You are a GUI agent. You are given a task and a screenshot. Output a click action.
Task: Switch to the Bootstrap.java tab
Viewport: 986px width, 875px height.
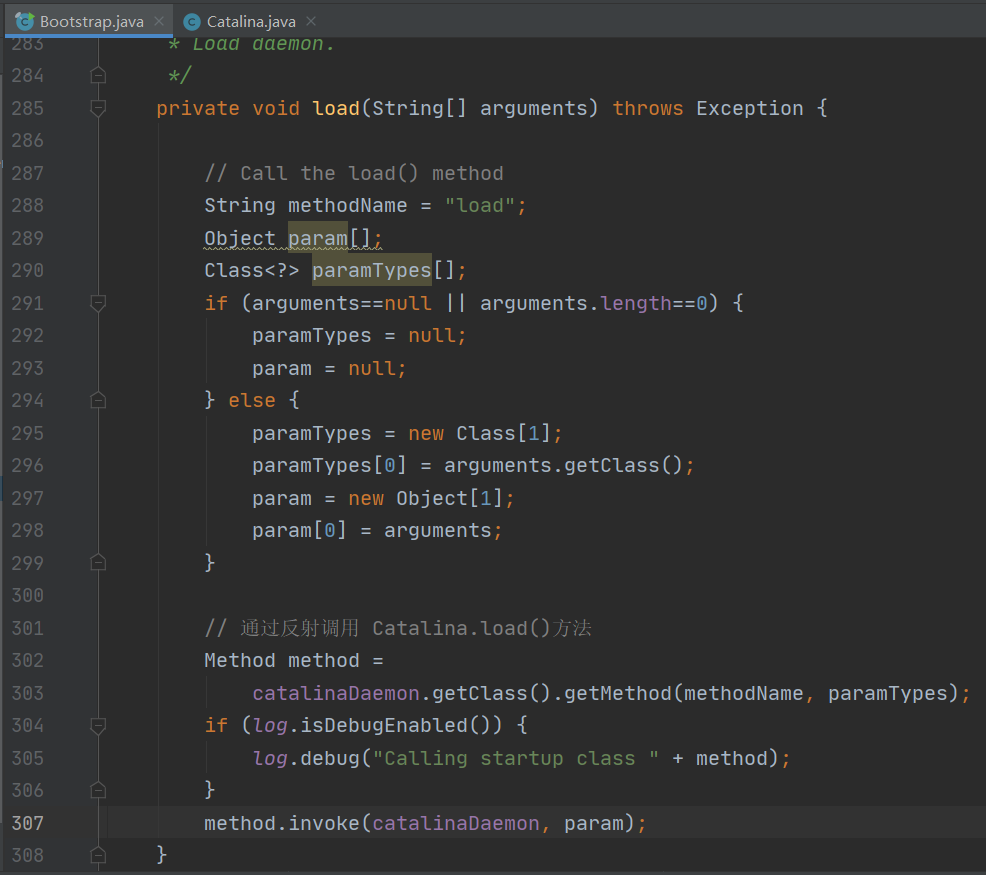[x=88, y=21]
